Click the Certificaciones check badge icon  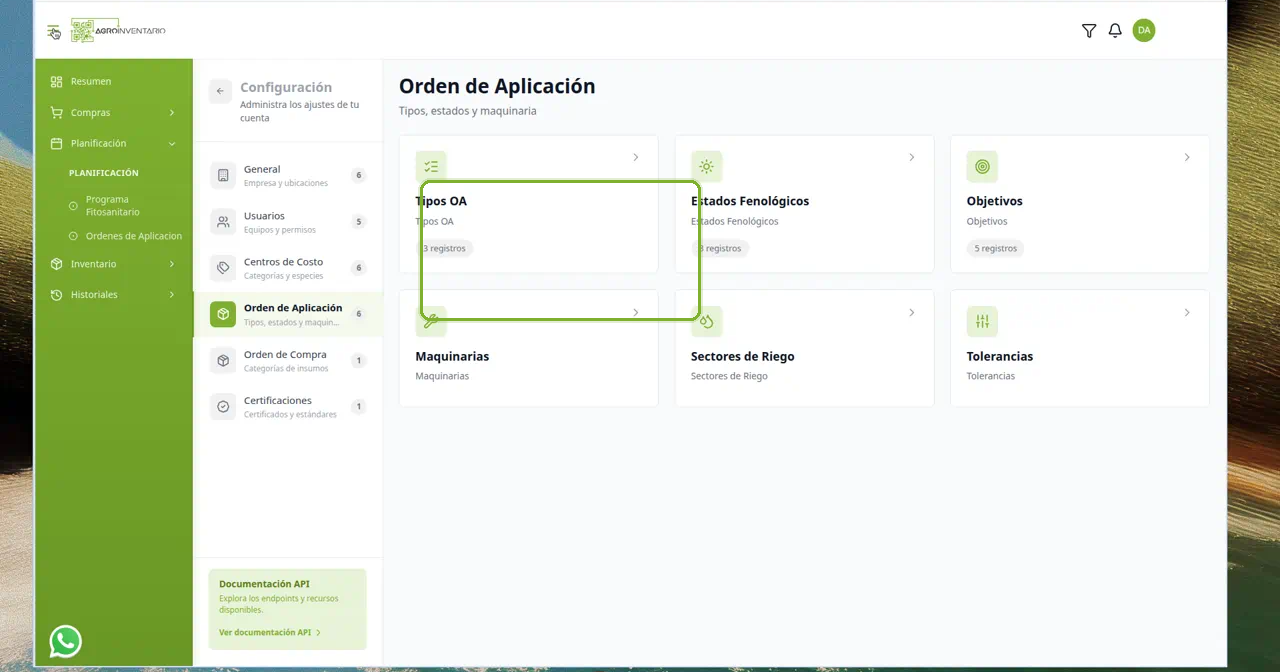pyautogui.click(x=223, y=407)
